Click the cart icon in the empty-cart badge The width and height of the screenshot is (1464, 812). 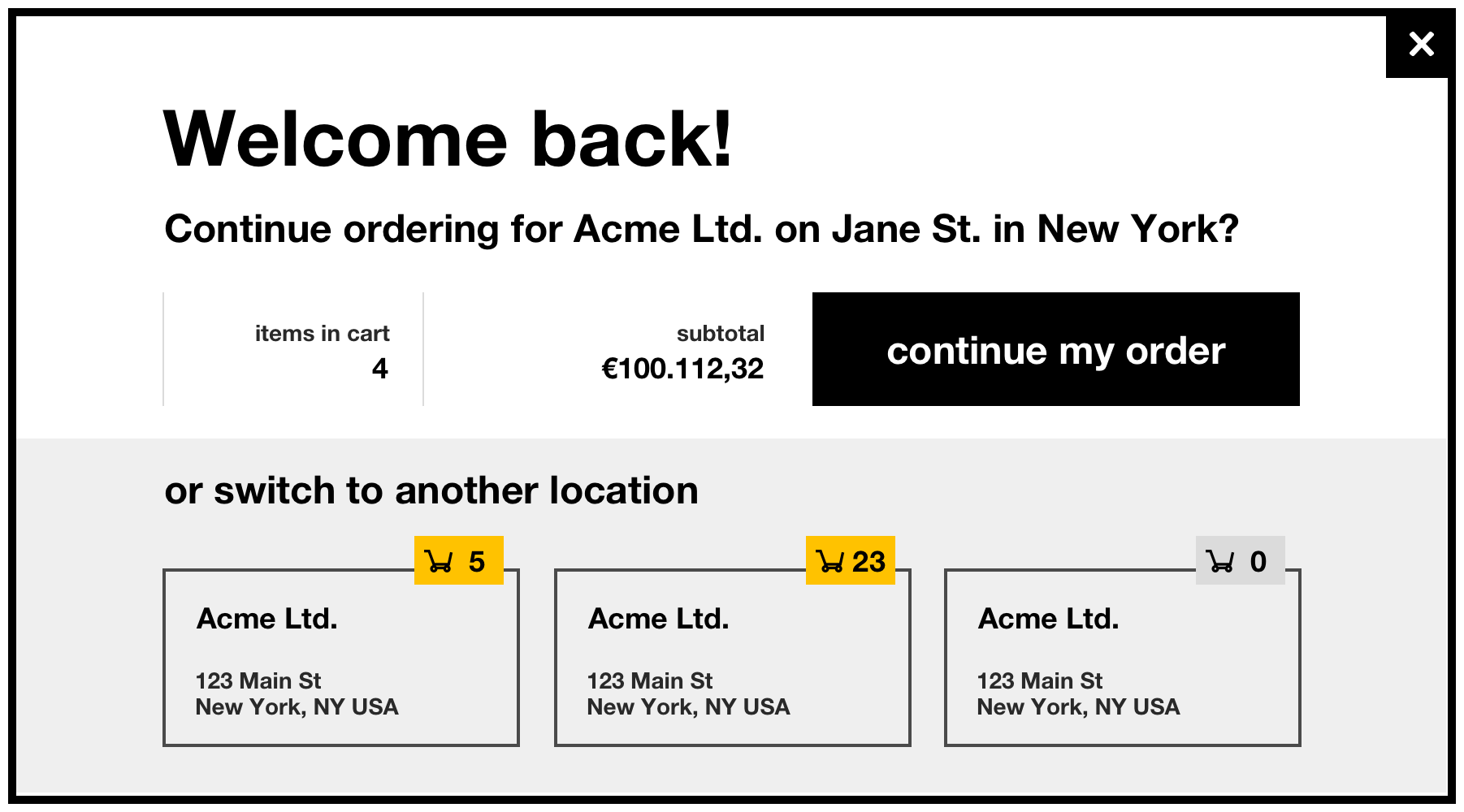1220,561
